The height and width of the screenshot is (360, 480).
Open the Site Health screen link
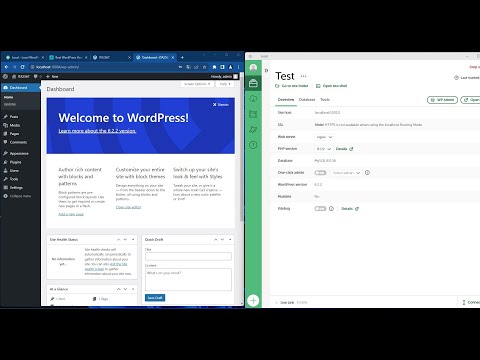[x=106, y=266]
